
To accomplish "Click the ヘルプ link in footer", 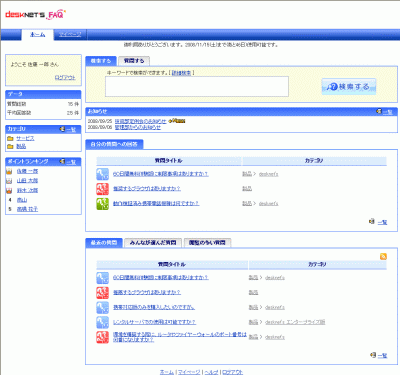I will [x=211, y=372].
